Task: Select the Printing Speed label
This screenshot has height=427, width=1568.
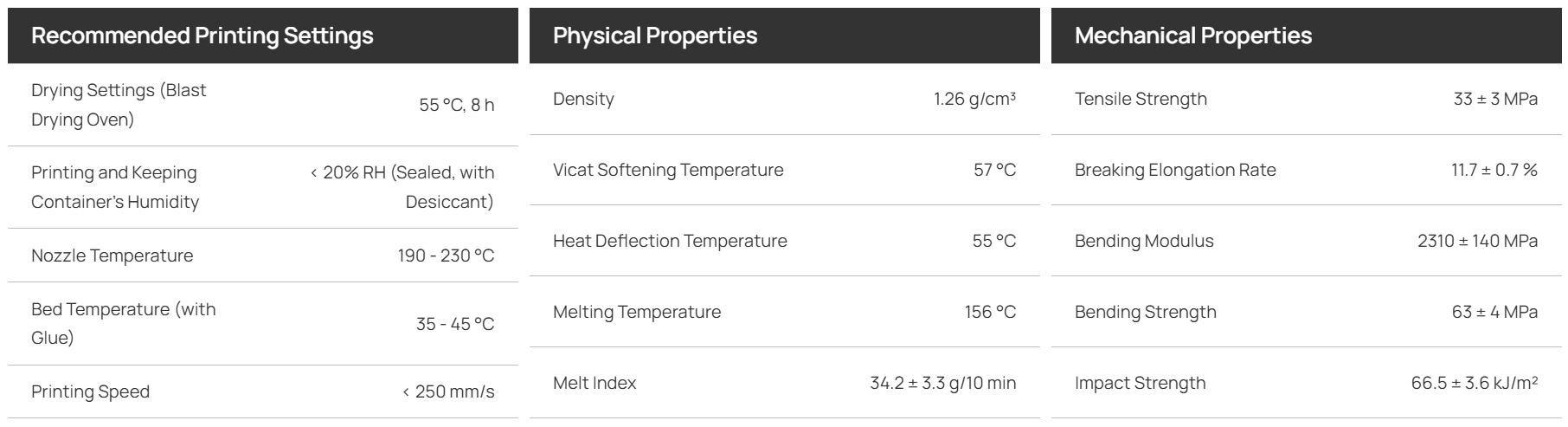Action: point(91,391)
